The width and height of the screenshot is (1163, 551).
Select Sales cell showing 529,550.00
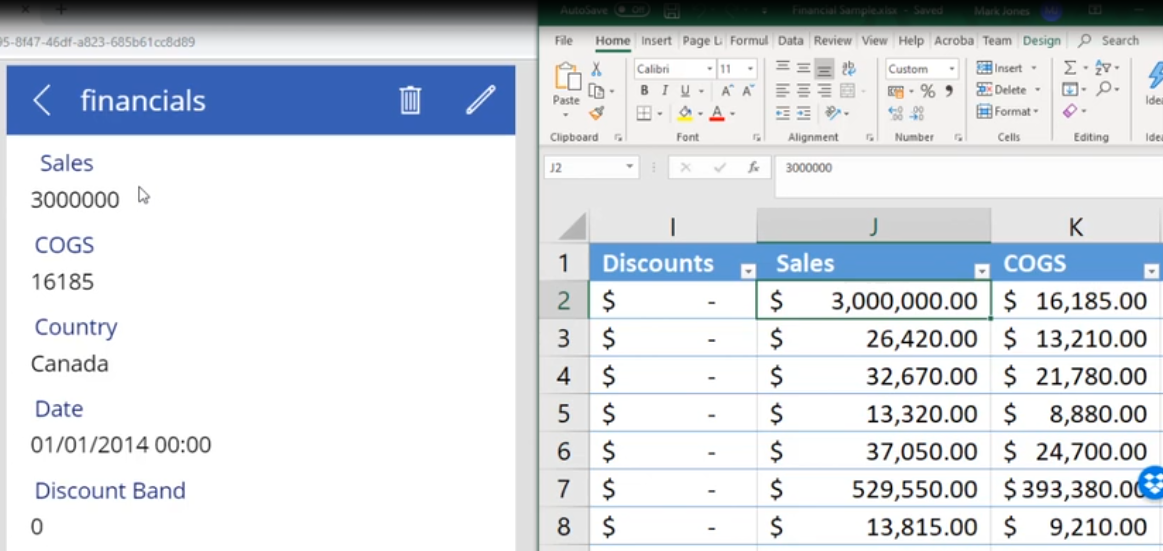point(874,489)
